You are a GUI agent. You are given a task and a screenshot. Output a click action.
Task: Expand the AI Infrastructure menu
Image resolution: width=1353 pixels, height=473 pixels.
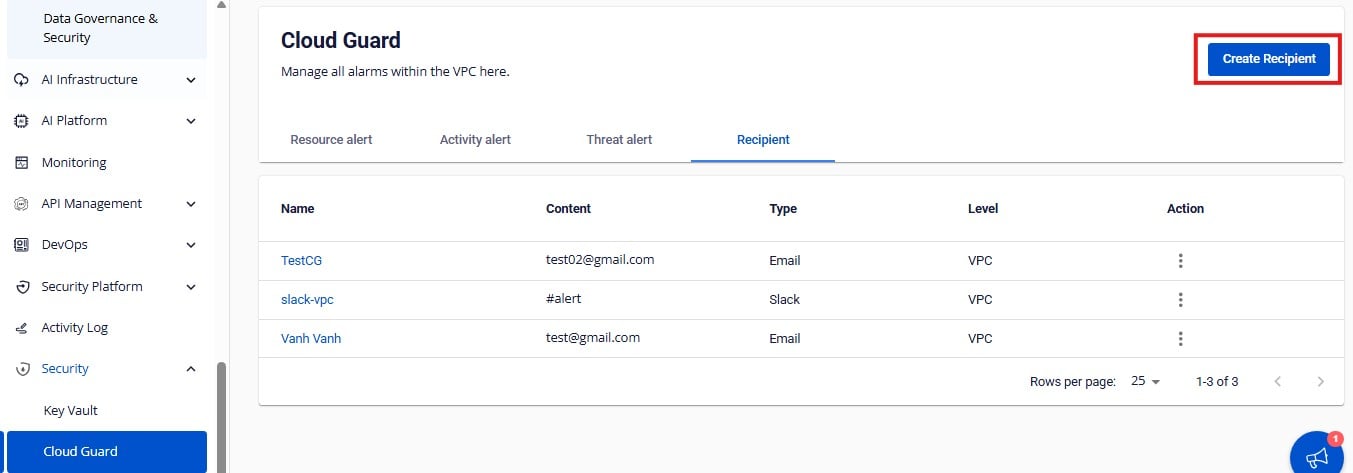pyautogui.click(x=191, y=80)
